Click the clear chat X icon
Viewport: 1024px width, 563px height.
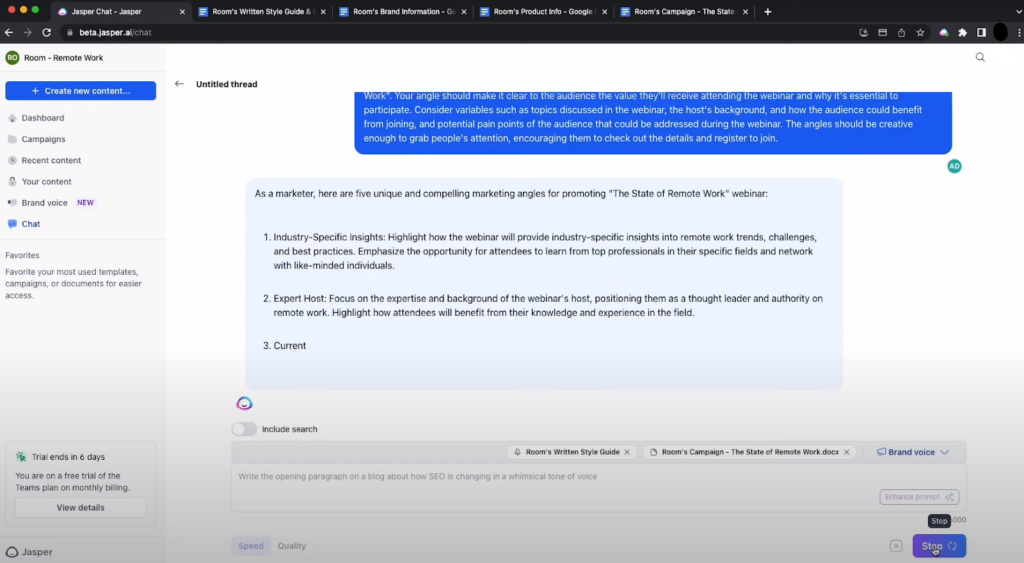896,546
